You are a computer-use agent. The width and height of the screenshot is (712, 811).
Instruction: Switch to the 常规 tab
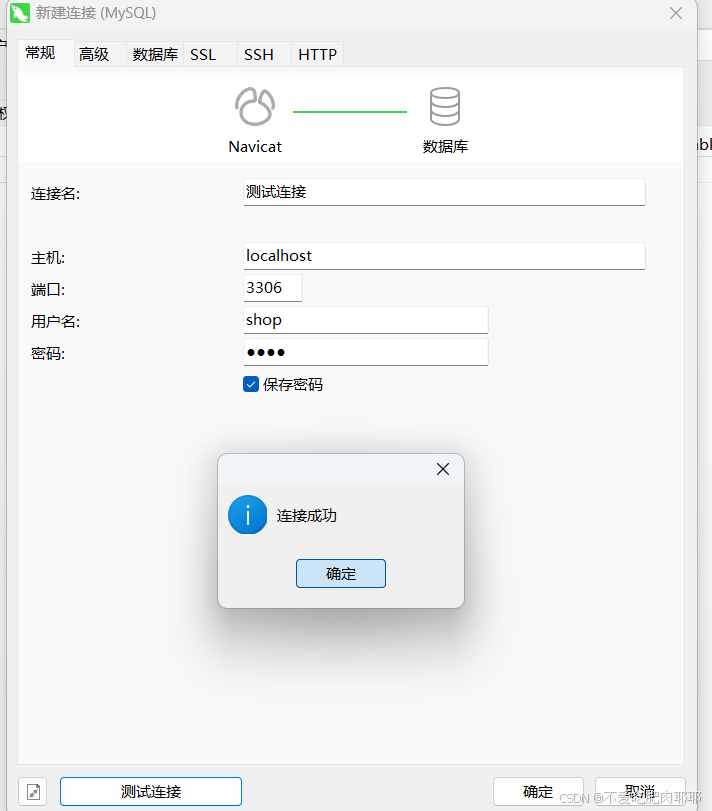pyautogui.click(x=45, y=53)
